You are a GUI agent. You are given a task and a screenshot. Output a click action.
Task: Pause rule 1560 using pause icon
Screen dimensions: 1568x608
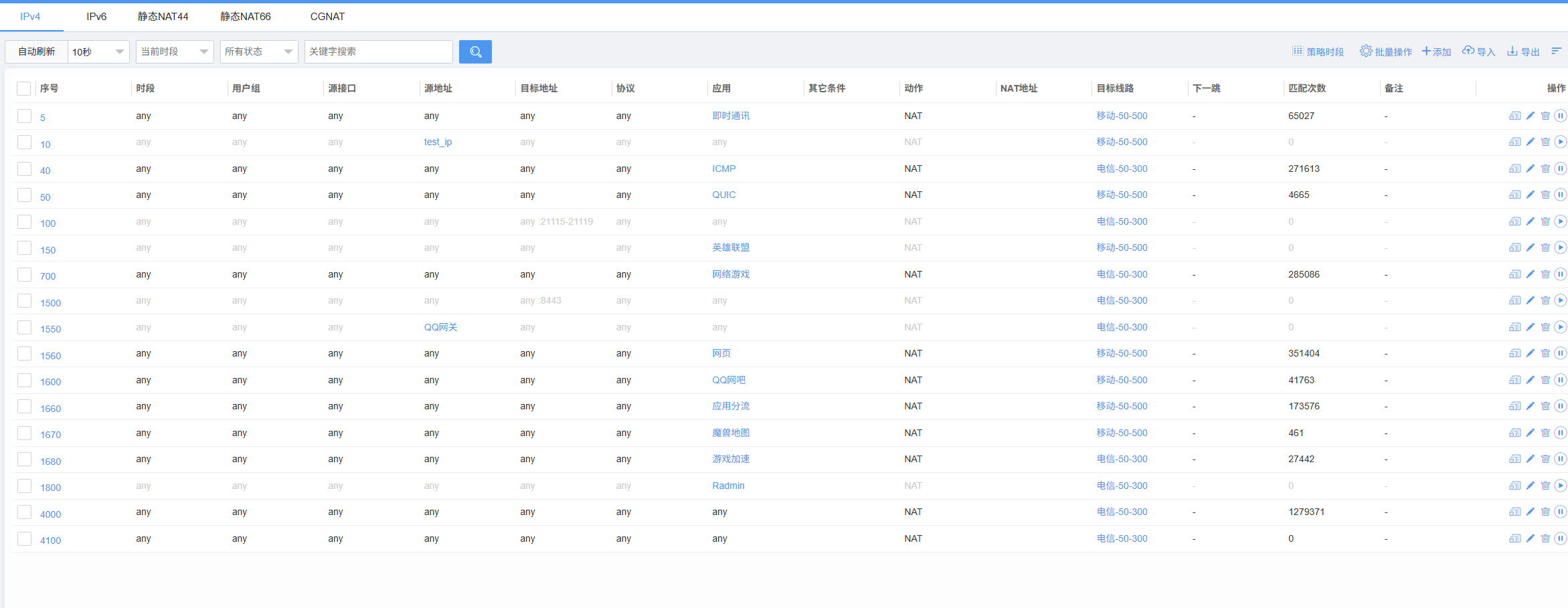pos(1560,353)
